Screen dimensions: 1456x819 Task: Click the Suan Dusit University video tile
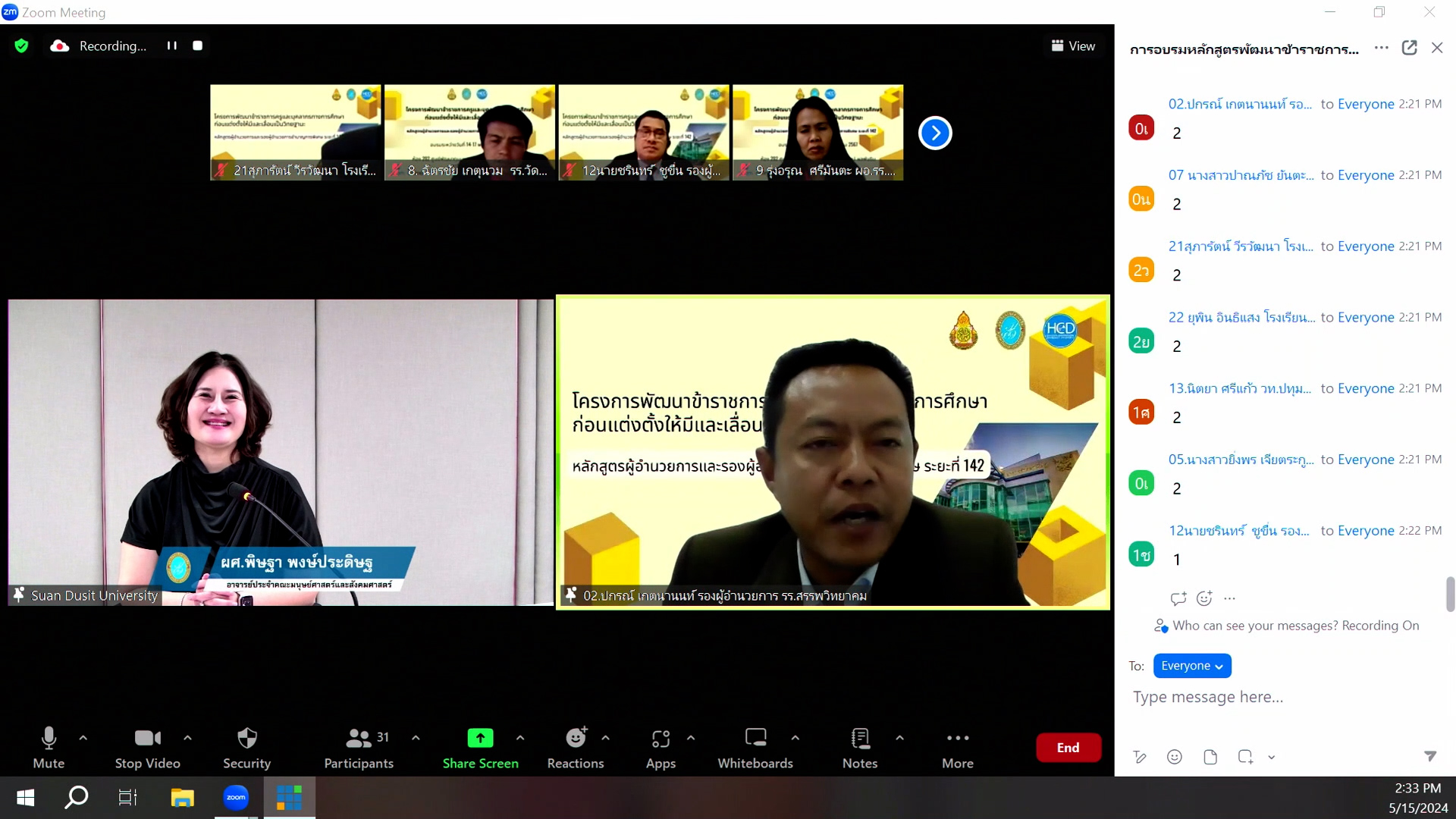(281, 452)
